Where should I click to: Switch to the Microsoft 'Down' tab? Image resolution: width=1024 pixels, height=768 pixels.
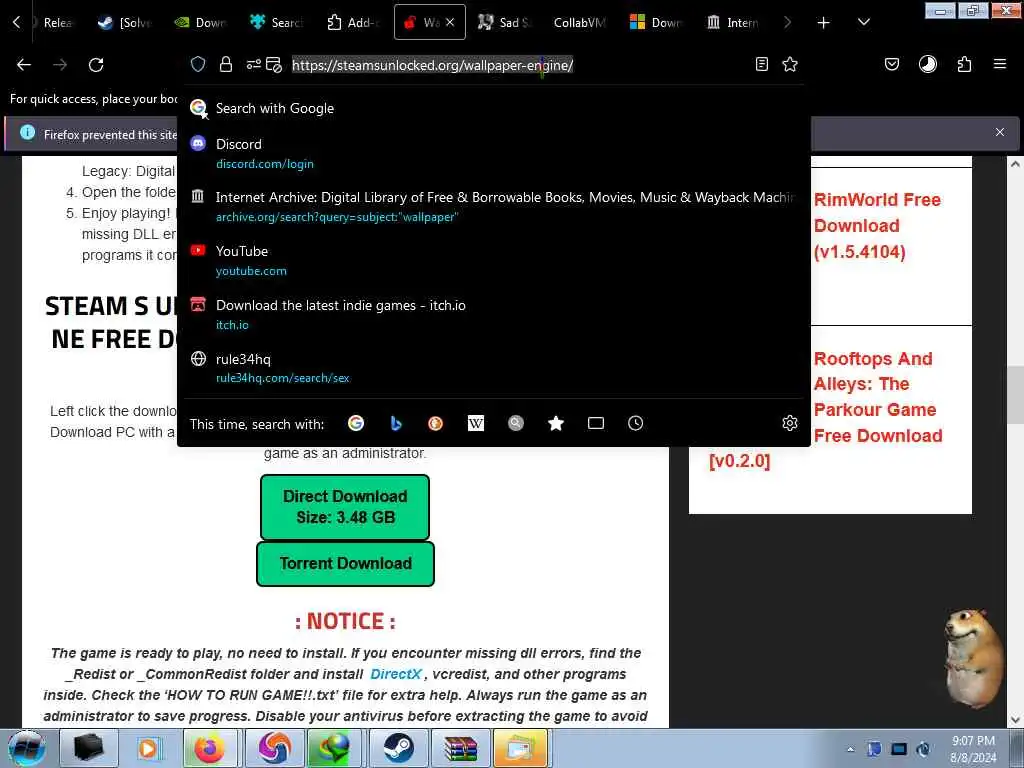click(x=656, y=23)
